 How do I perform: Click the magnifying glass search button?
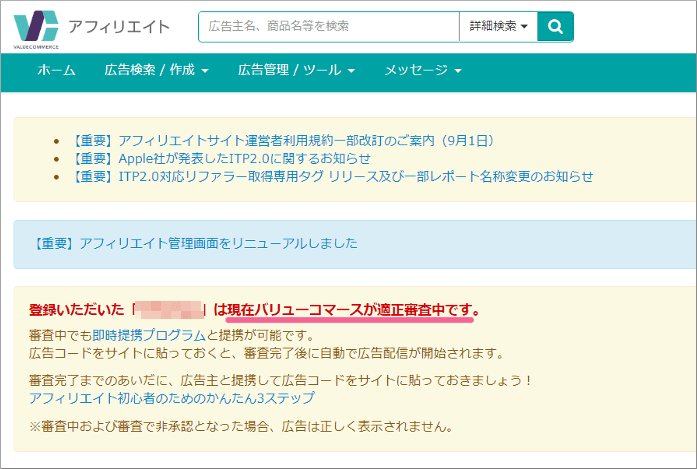coord(555,27)
